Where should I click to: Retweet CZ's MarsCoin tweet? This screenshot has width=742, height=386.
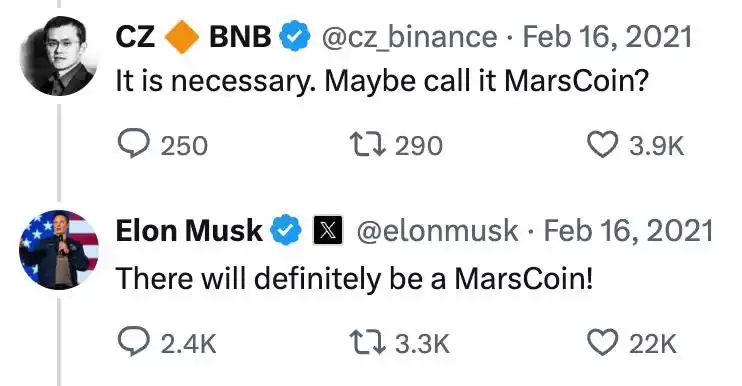tap(367, 144)
